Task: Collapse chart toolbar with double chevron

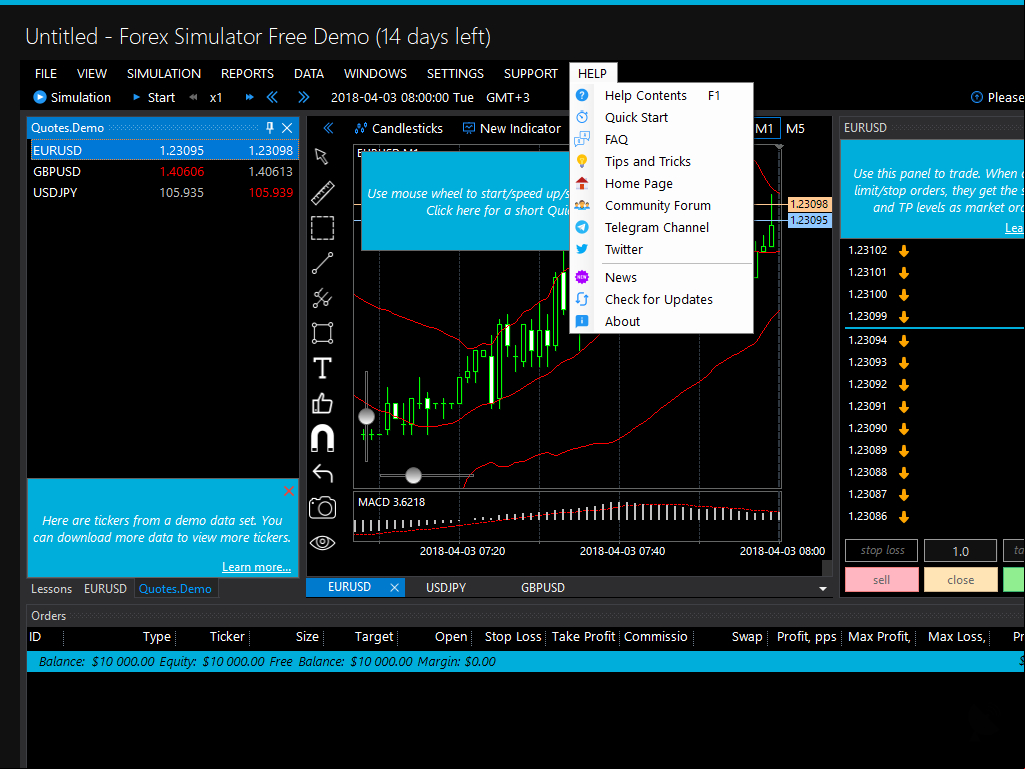Action: (x=328, y=128)
